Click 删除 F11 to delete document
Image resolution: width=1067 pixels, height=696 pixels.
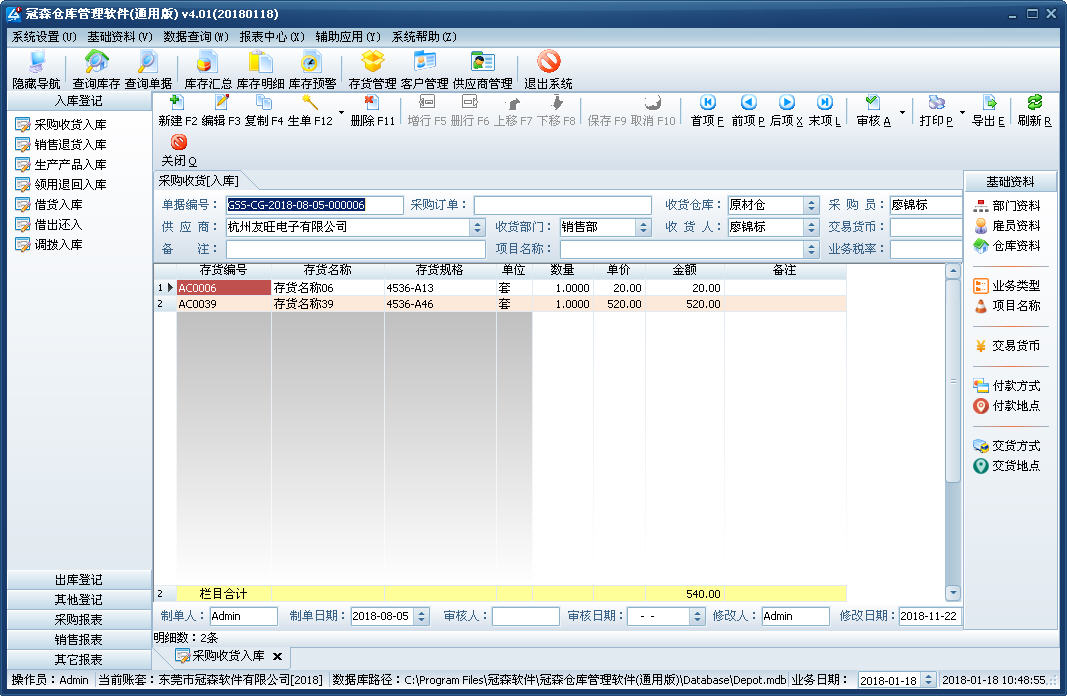click(372, 111)
